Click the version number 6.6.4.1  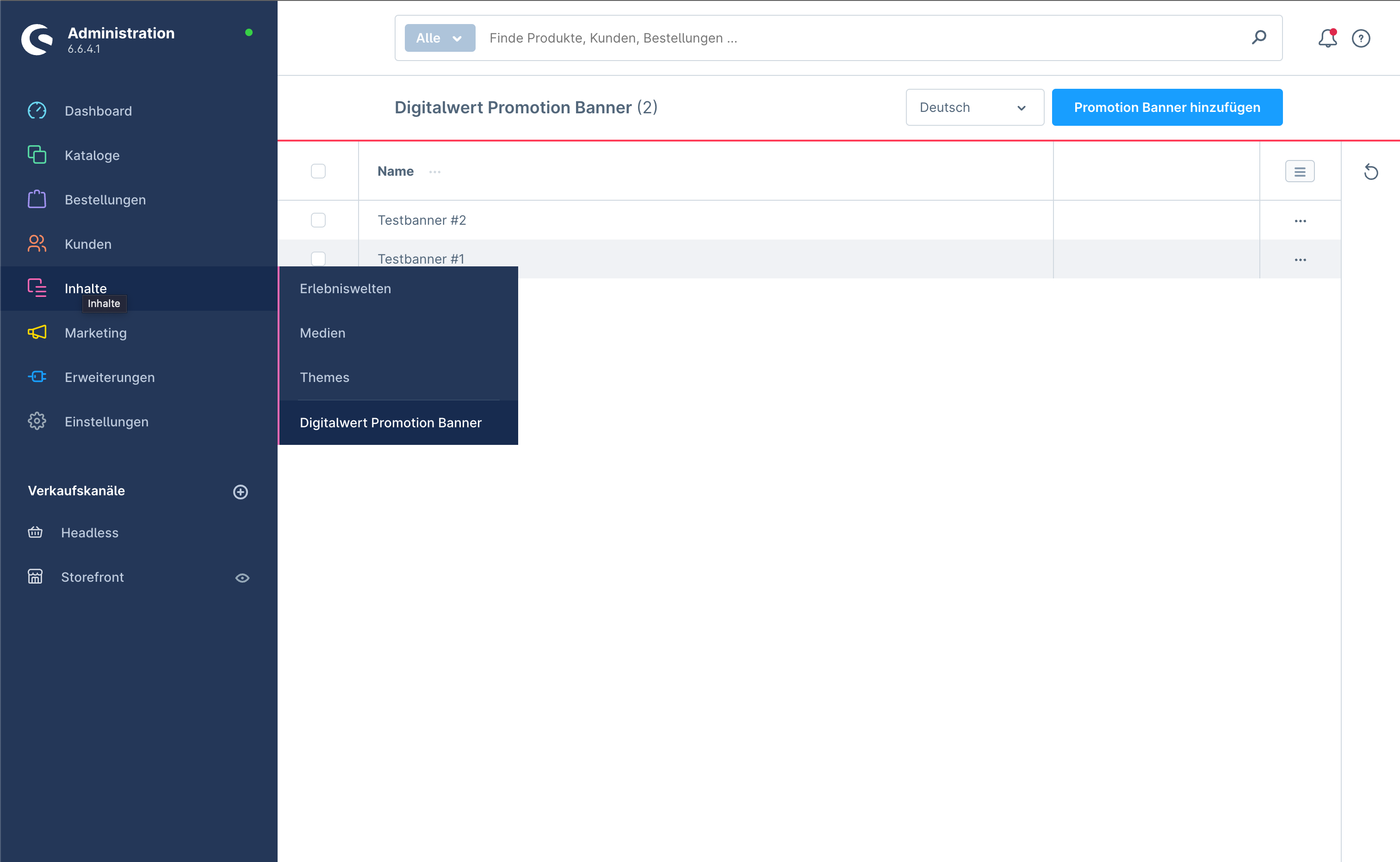tap(84, 49)
